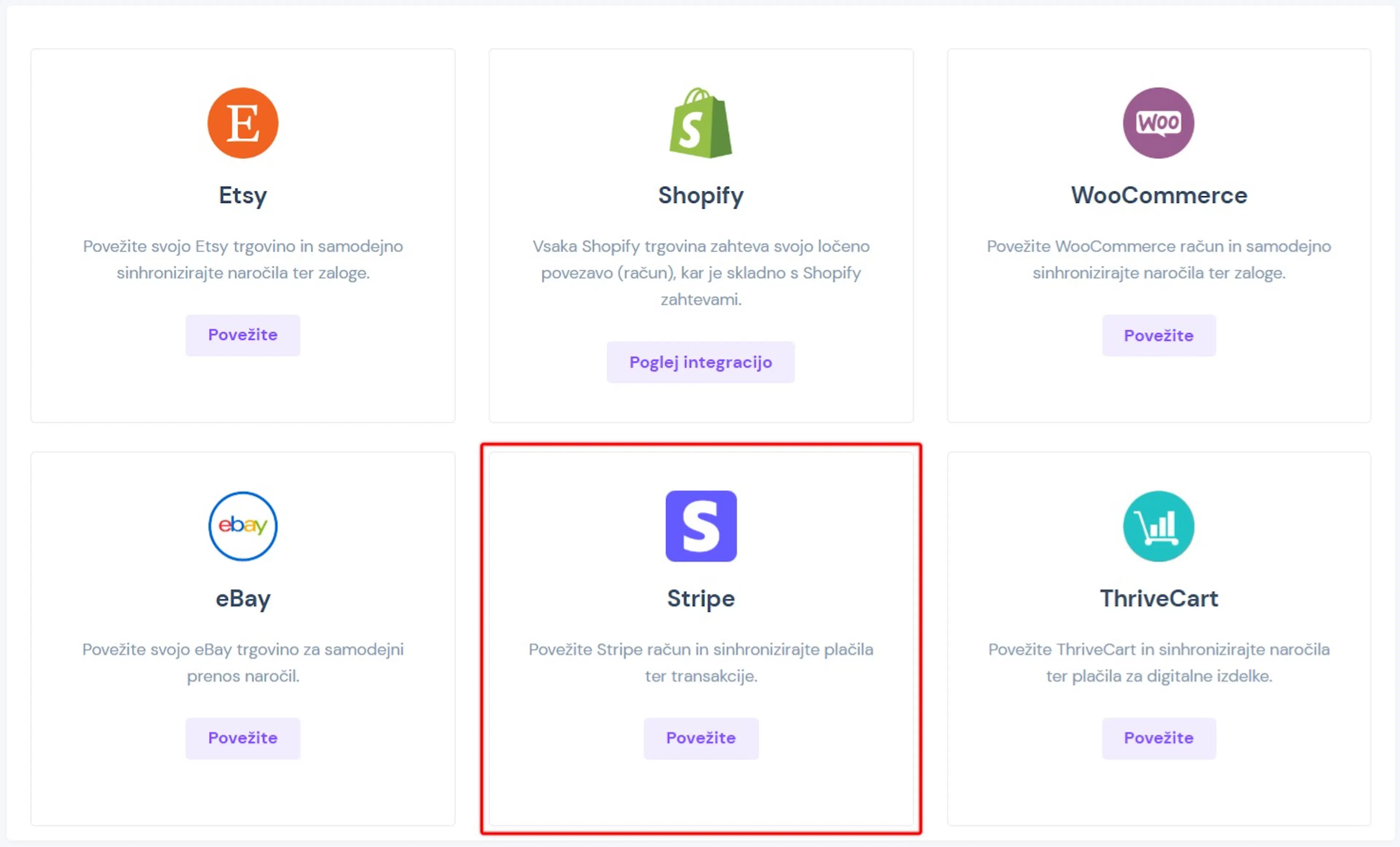Viewport: 1400px width, 847px height.
Task: Click the Stripe description about plačila ter transakcije
Action: 701,662
